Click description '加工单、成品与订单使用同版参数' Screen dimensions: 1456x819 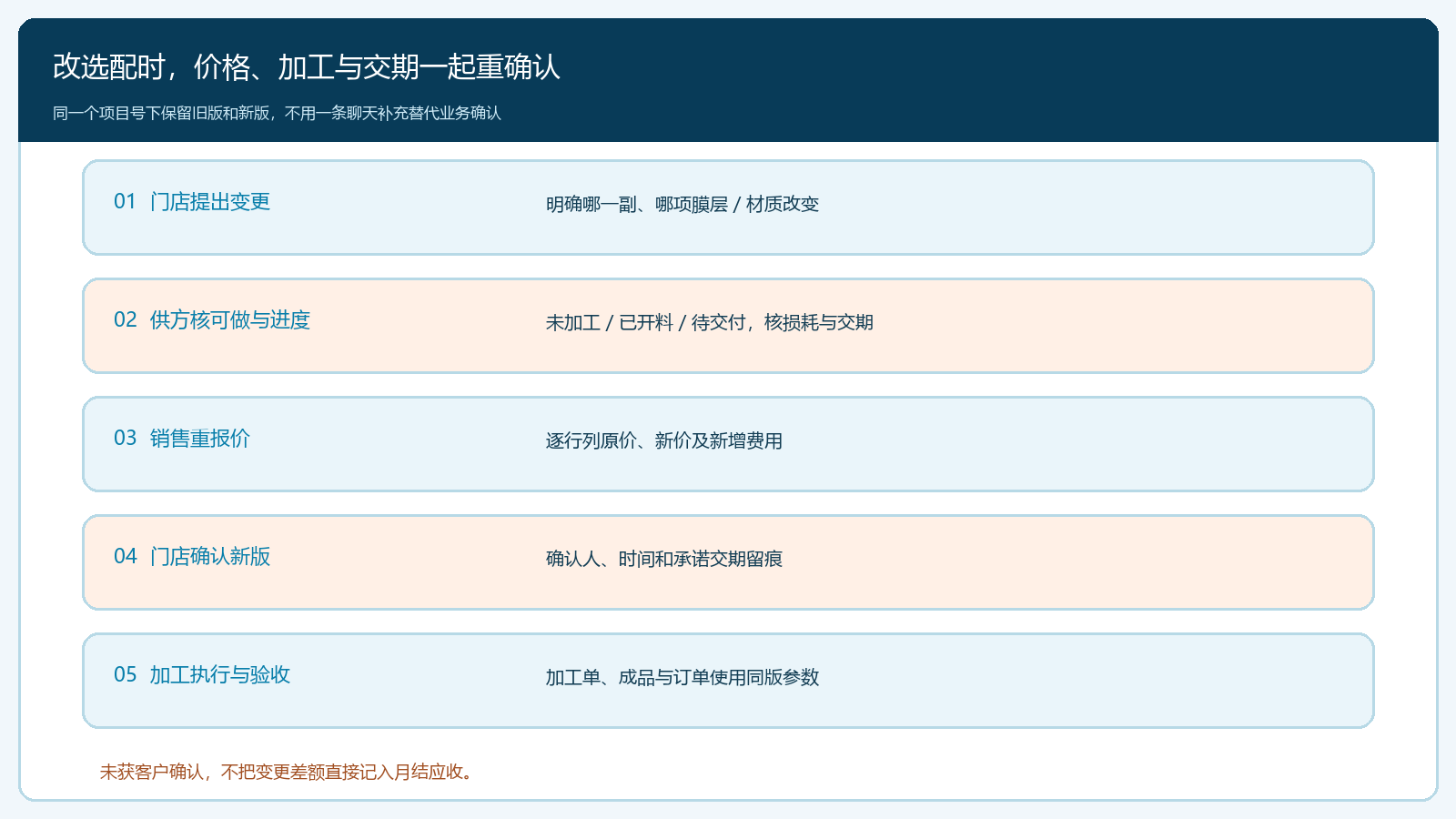click(682, 677)
